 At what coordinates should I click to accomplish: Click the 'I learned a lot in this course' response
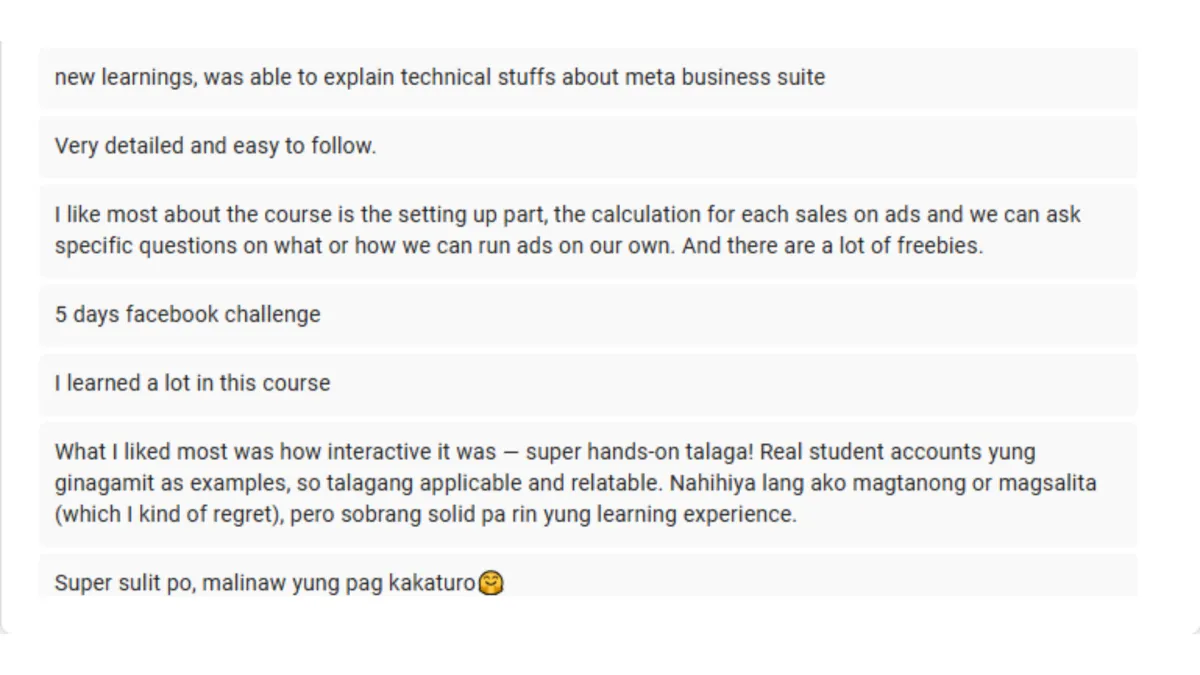point(192,383)
